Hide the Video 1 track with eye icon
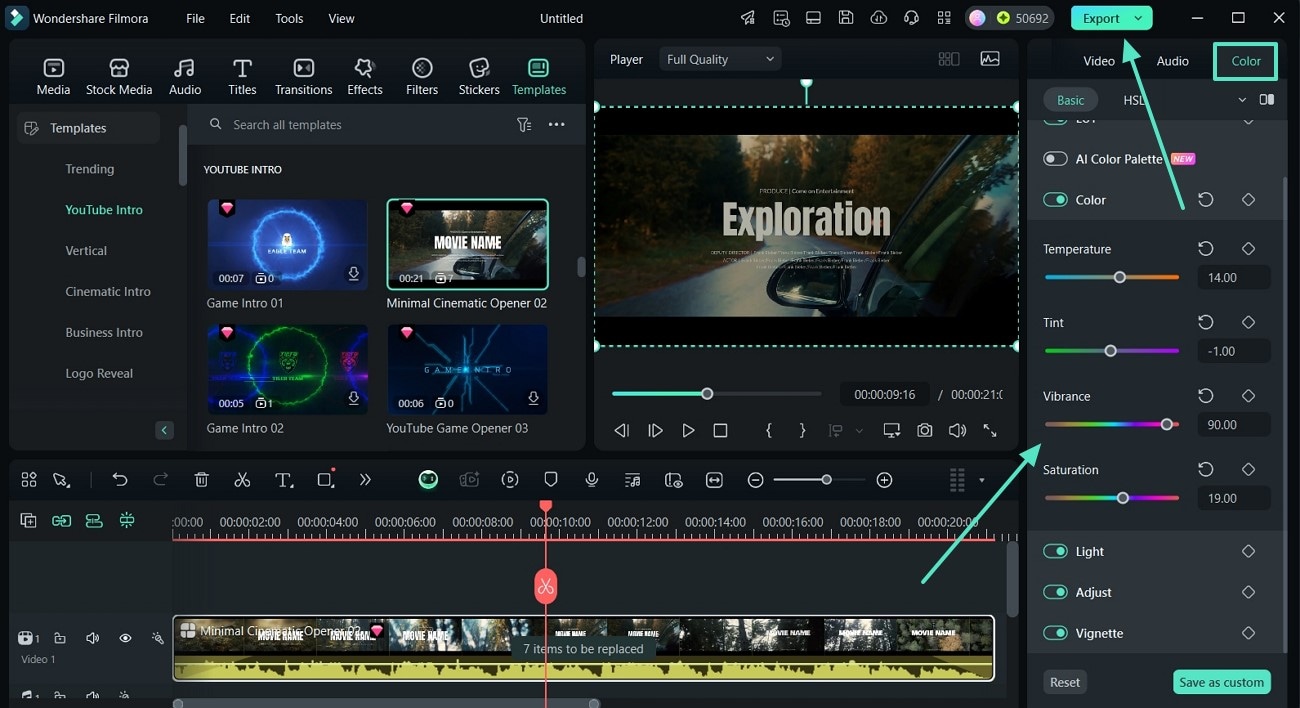This screenshot has height=708, width=1300. (x=125, y=638)
